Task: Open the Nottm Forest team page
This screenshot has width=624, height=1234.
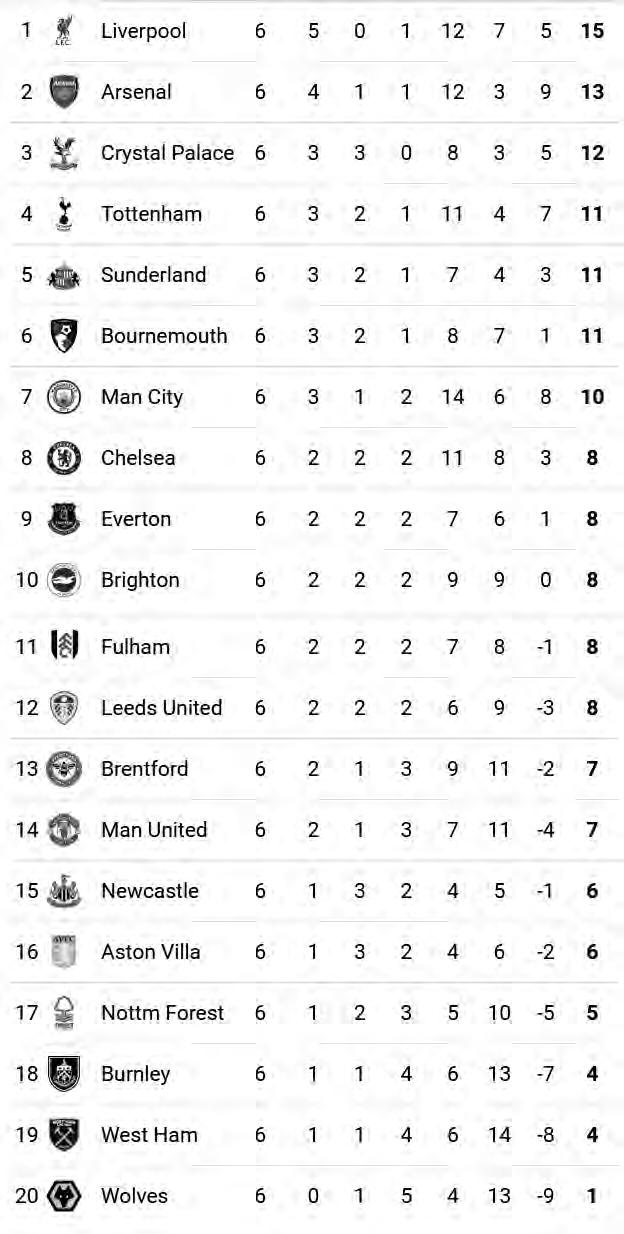Action: (162, 1013)
